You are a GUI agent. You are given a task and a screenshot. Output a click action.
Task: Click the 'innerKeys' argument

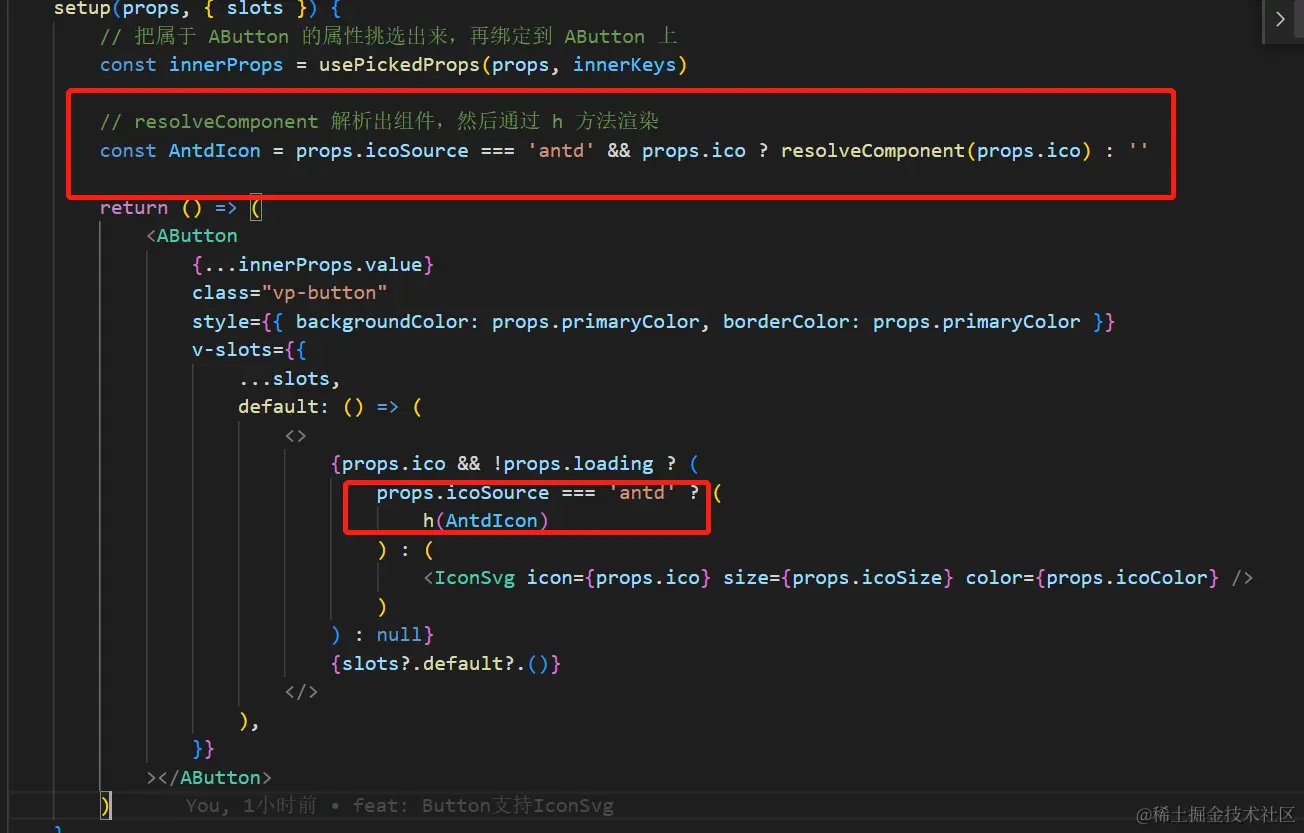tap(625, 65)
